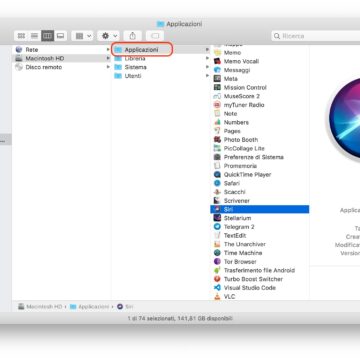Click the Preferenze di Sistema icon

217,157
